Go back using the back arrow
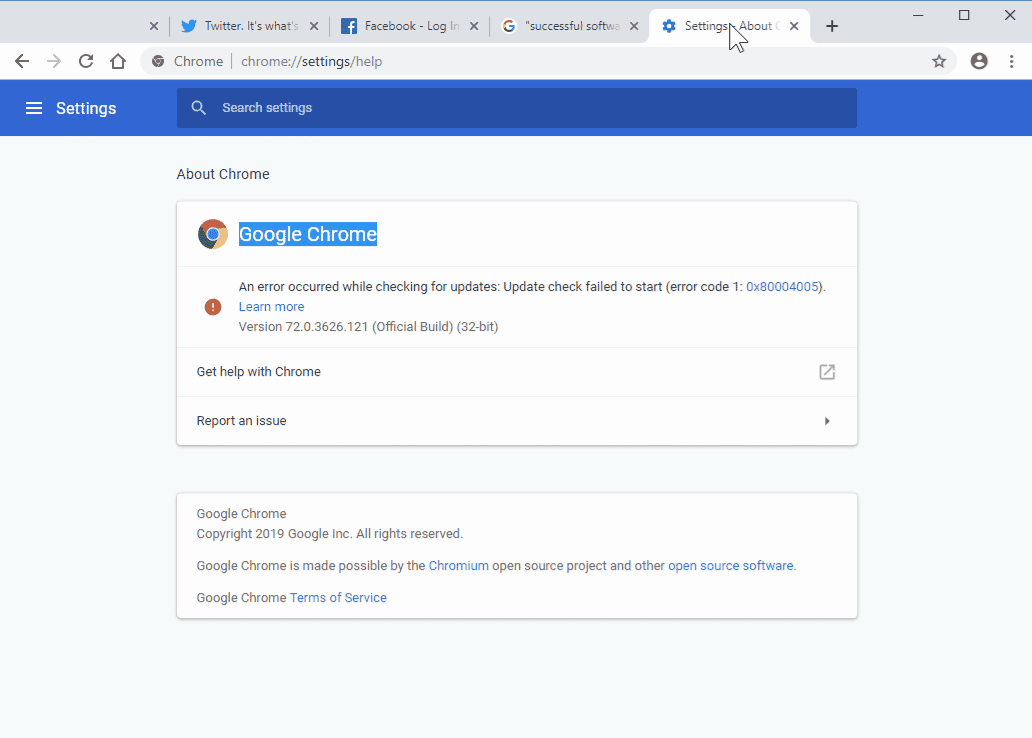1032x738 pixels. 22,61
